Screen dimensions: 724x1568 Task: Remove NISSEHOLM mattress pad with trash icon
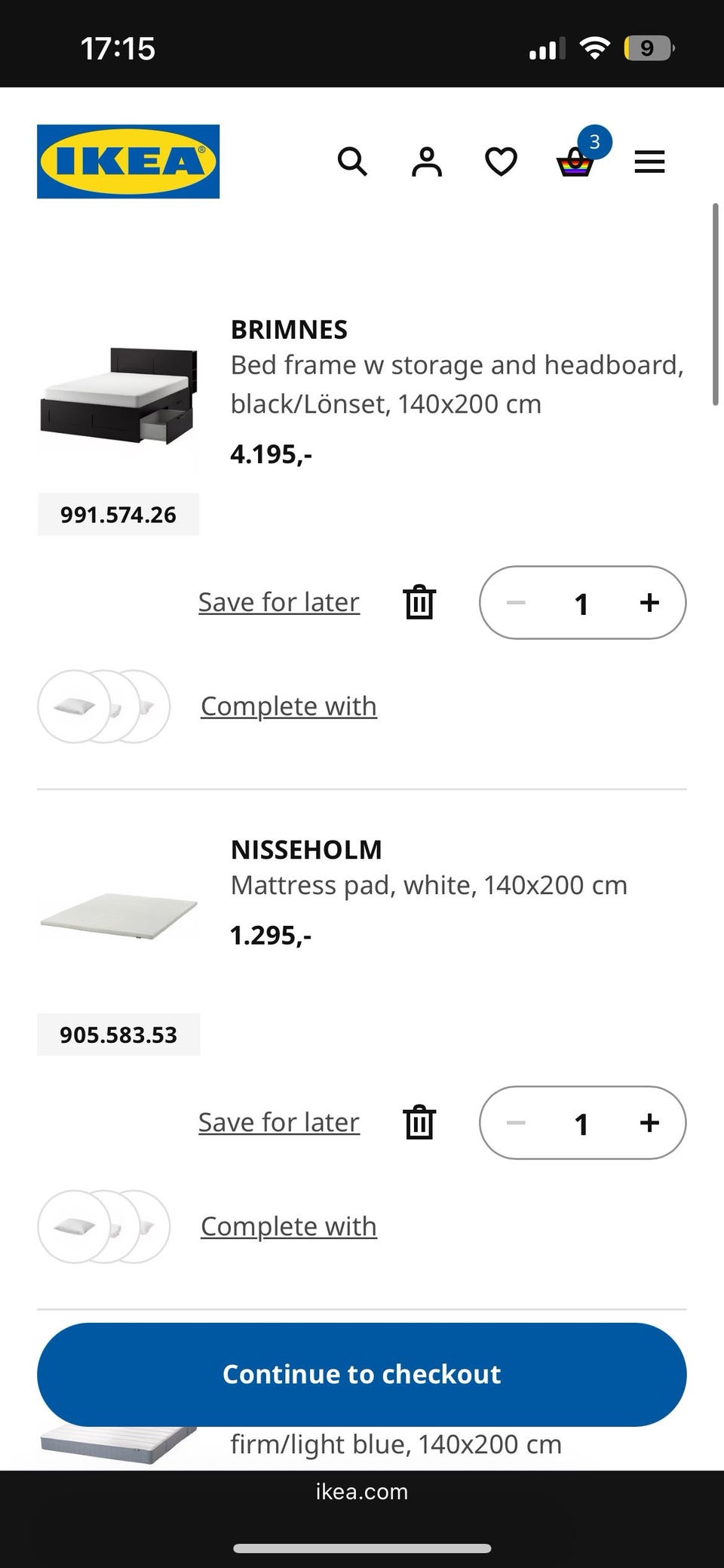pyautogui.click(x=419, y=1122)
